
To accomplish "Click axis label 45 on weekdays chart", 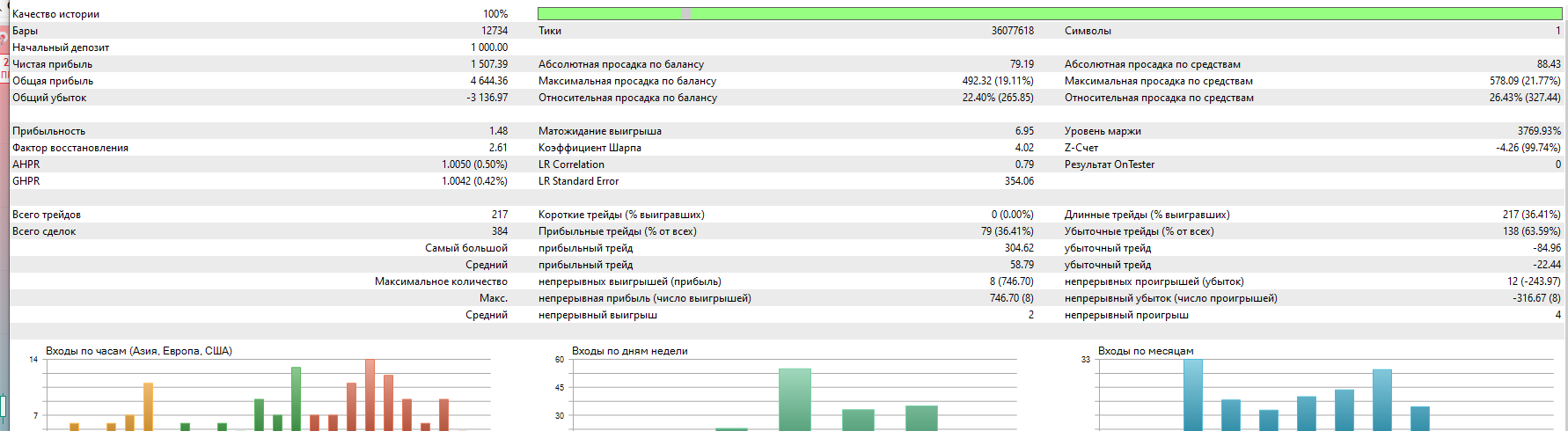I will coord(560,388).
